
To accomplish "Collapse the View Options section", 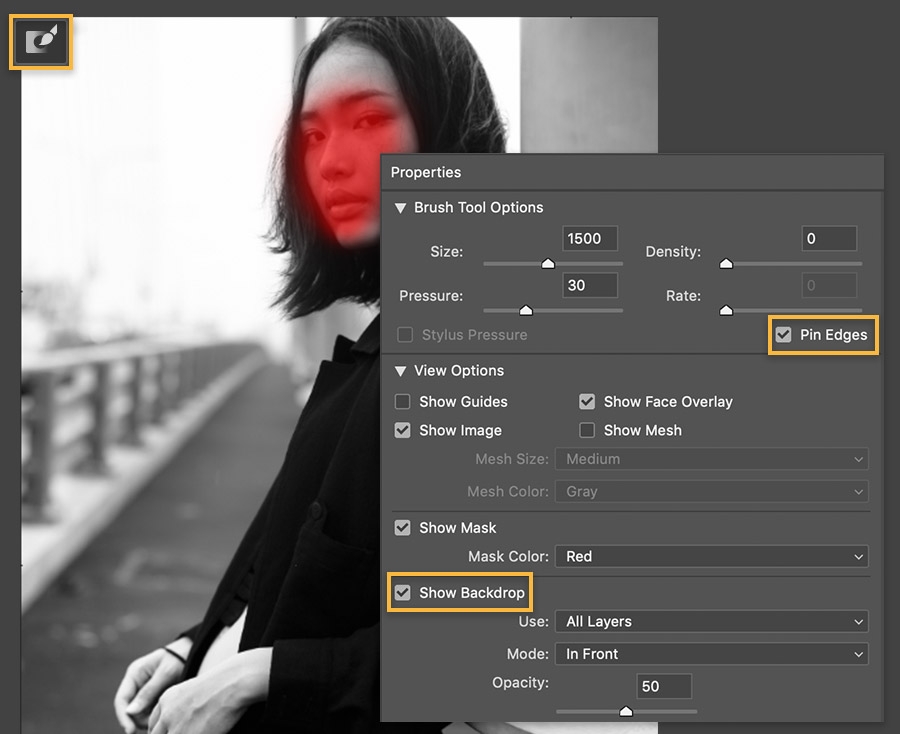I will tap(401, 371).
